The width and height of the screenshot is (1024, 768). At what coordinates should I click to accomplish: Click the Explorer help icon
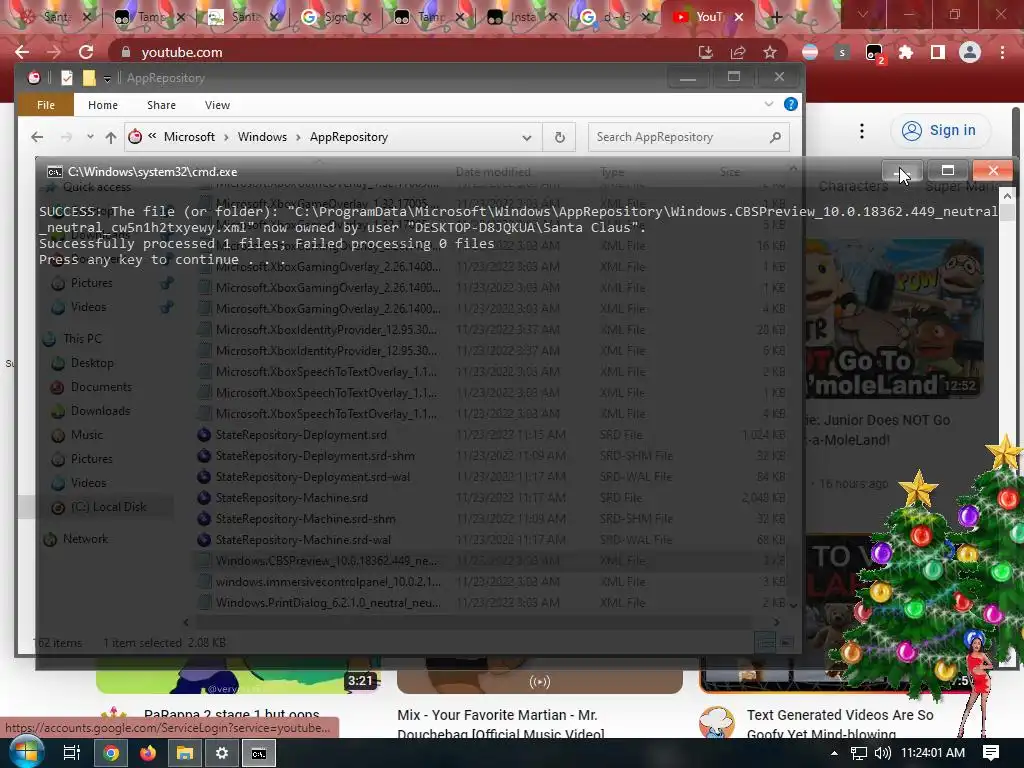pos(790,104)
